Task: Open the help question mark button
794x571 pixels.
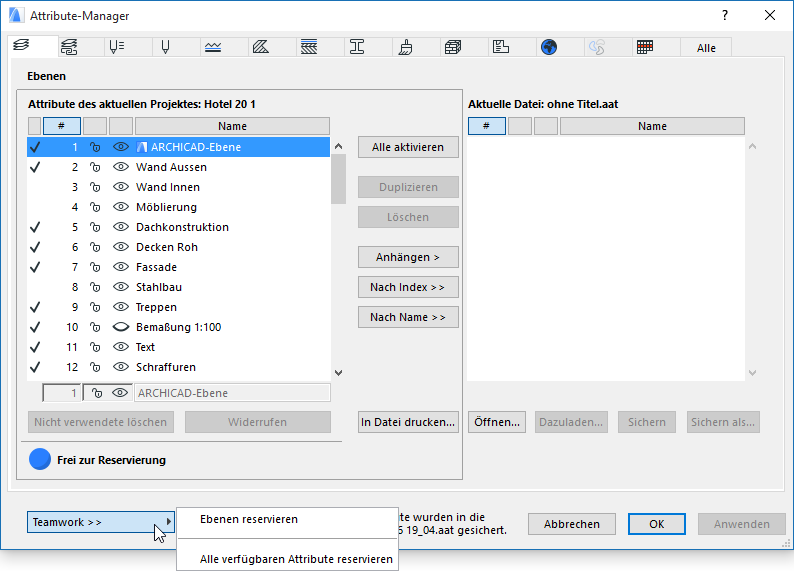Action: click(725, 15)
